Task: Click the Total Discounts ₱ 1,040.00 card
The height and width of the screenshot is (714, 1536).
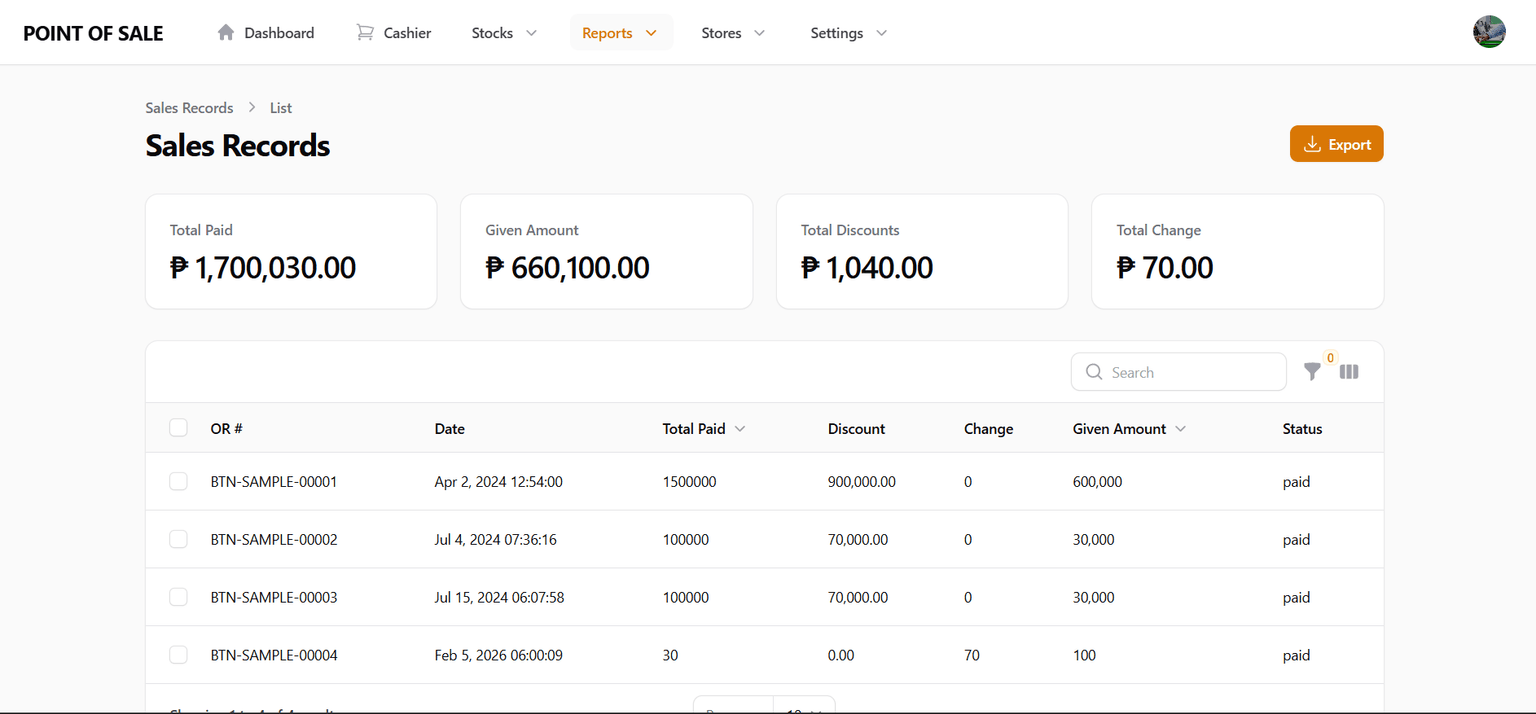Action: (922, 251)
